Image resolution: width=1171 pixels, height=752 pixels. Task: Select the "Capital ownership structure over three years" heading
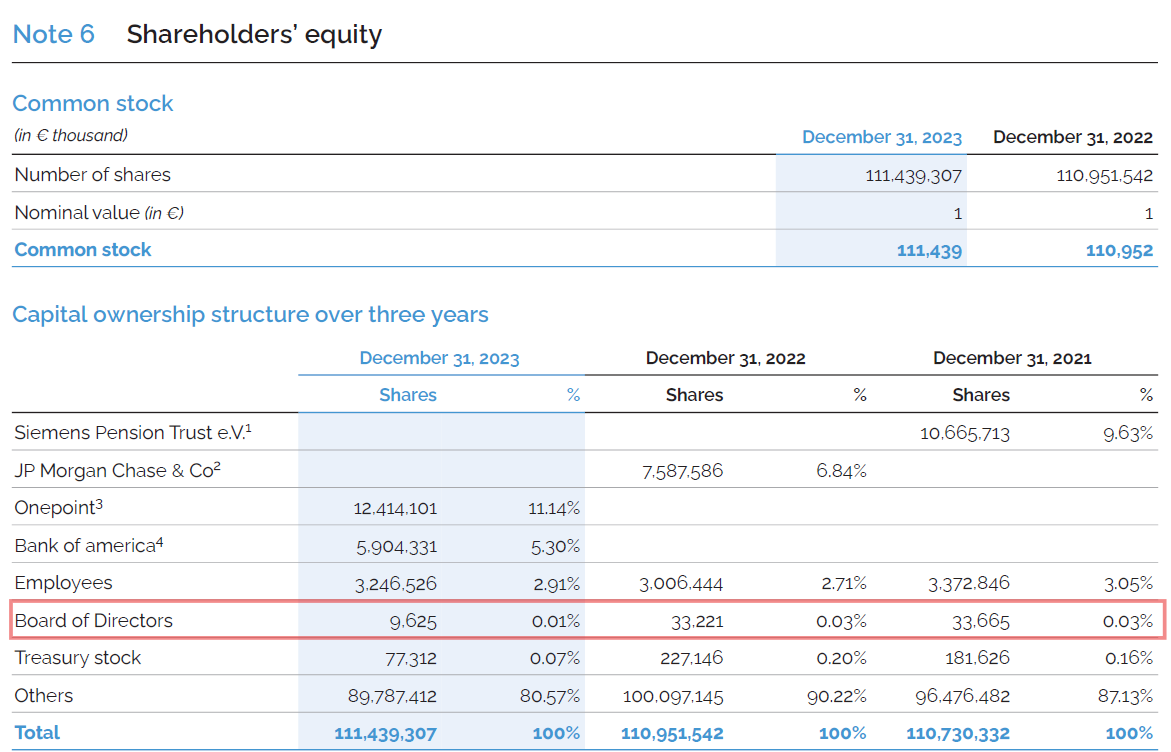point(250,314)
